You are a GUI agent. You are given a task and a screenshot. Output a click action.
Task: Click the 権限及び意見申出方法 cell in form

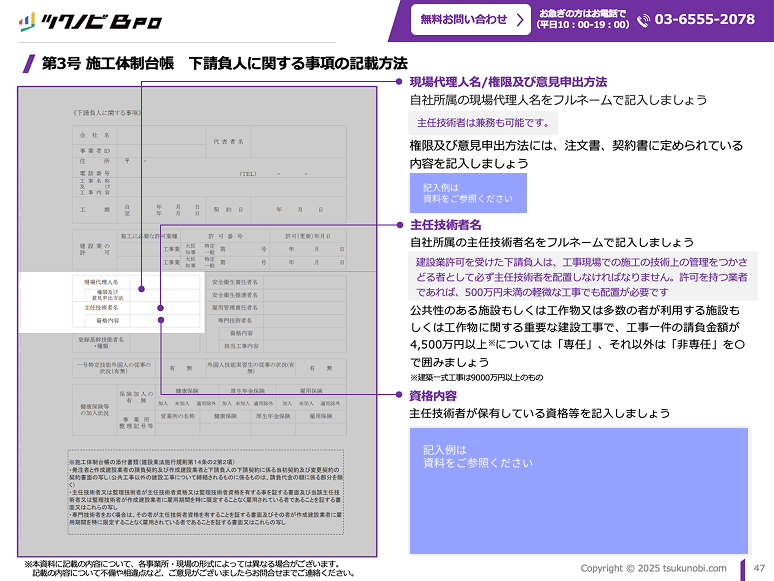tap(108, 295)
